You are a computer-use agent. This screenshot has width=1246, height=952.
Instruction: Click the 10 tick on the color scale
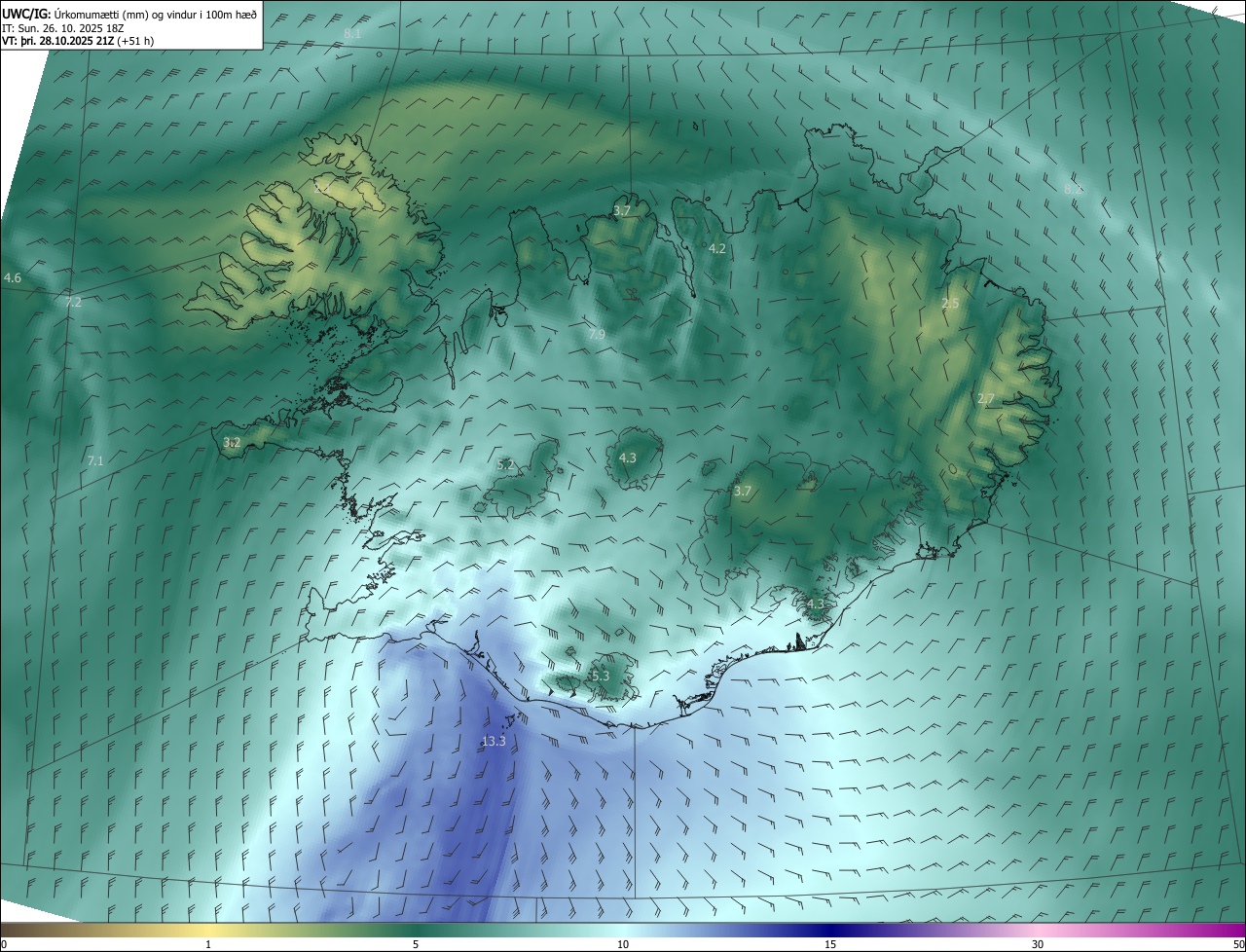coord(623,944)
